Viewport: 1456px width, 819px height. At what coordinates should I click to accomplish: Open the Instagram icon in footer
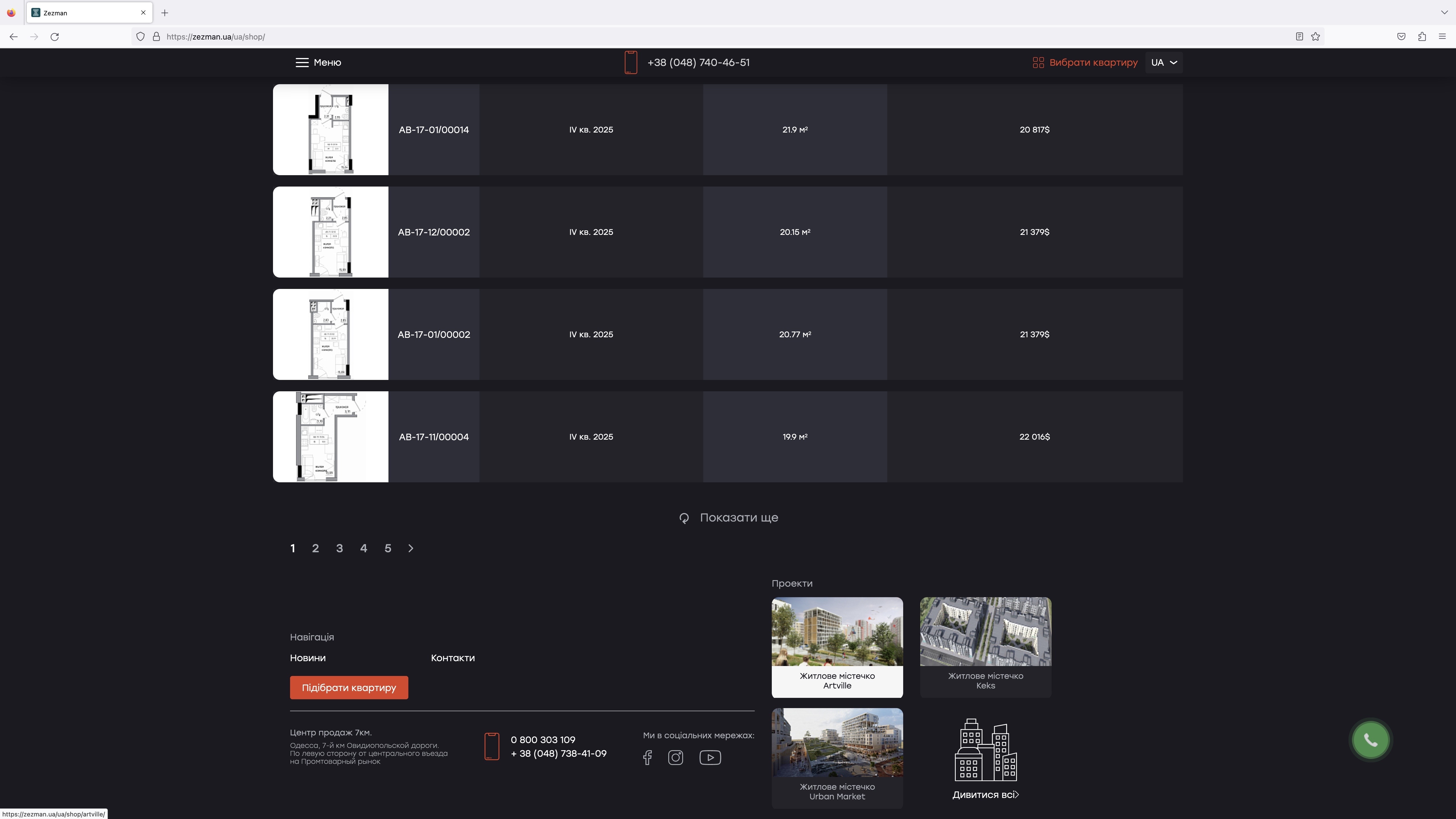(675, 757)
